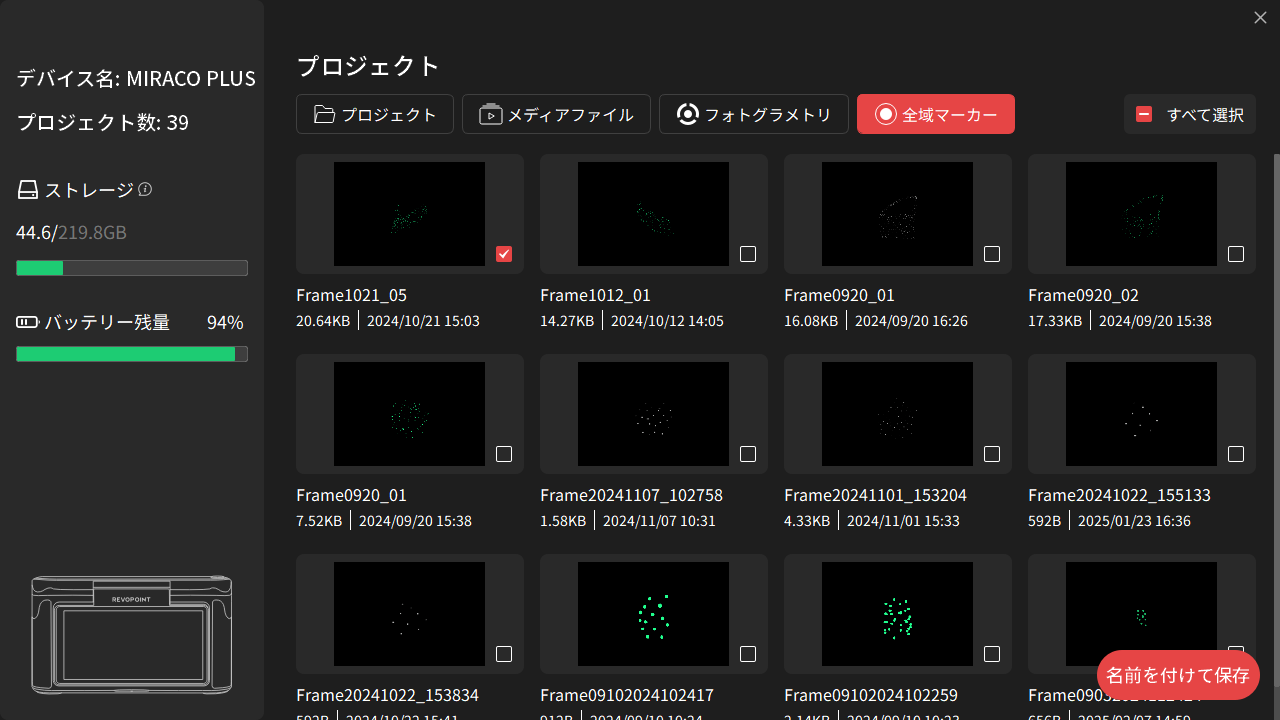Open the Frame20241022_153834 thumbnail
The image size is (1280, 720).
[409, 614]
